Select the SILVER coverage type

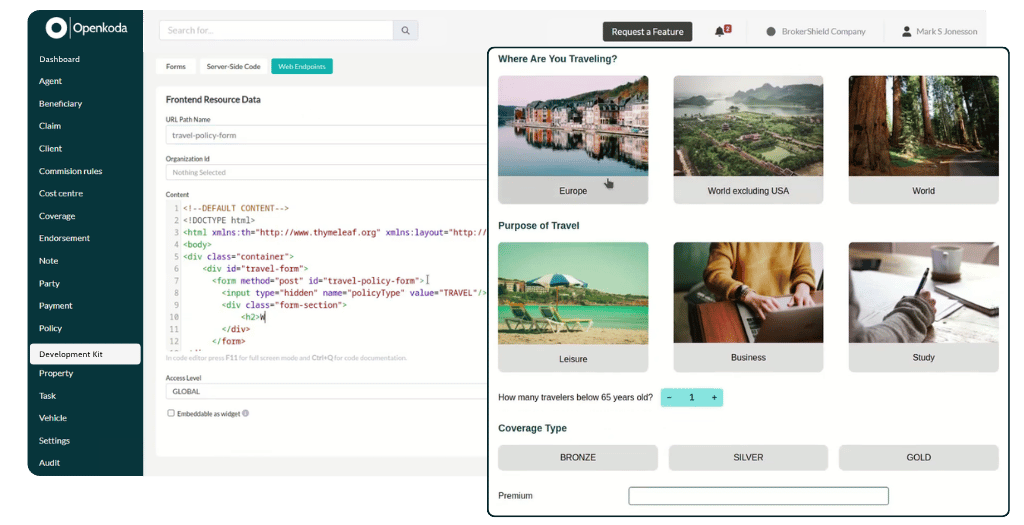coord(748,458)
